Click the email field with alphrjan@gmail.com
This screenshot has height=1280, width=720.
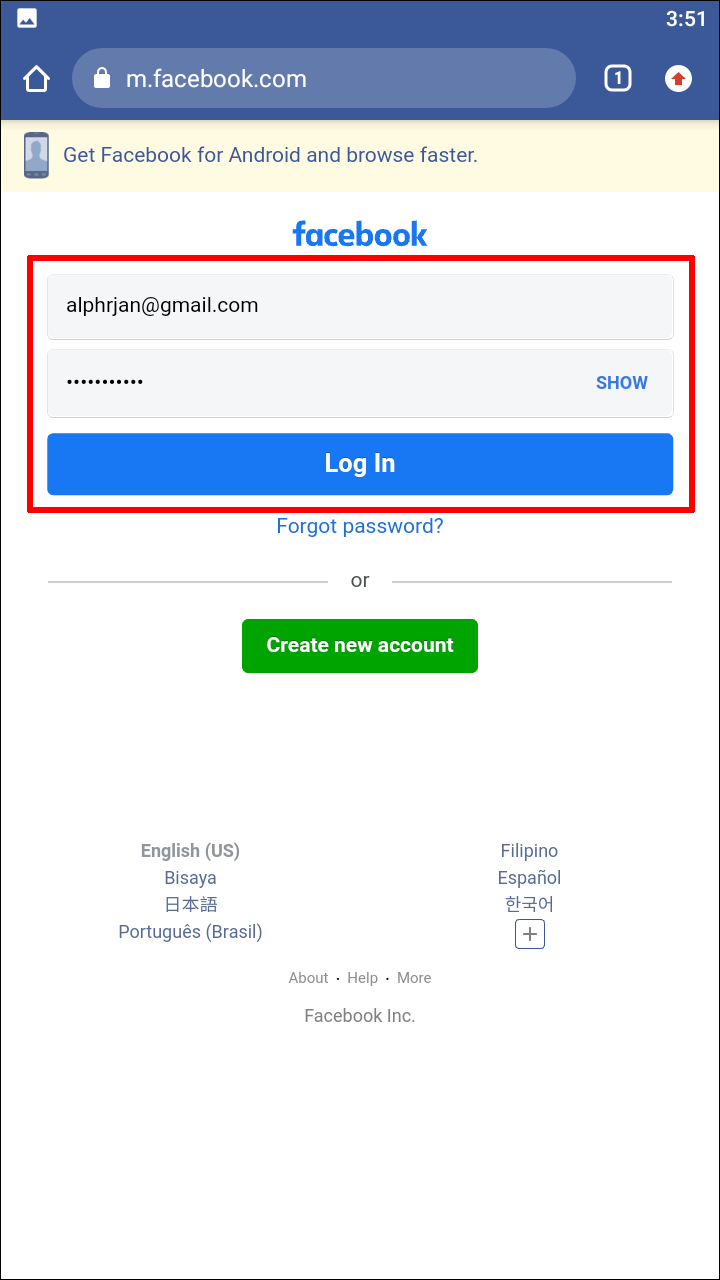pos(360,307)
